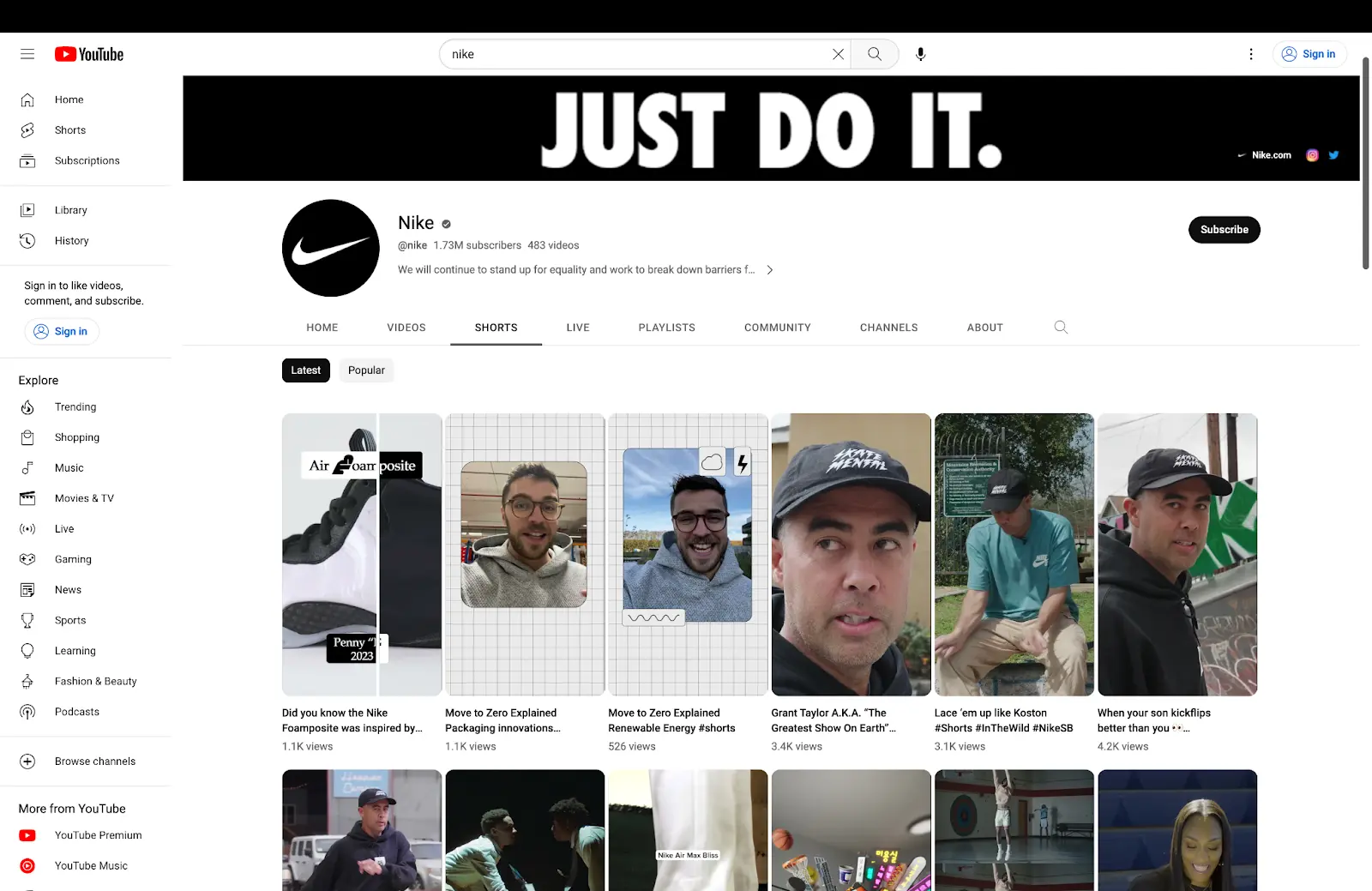Open Trending in the Explore sidebar
The width and height of the screenshot is (1372, 891).
pyautogui.click(x=75, y=407)
